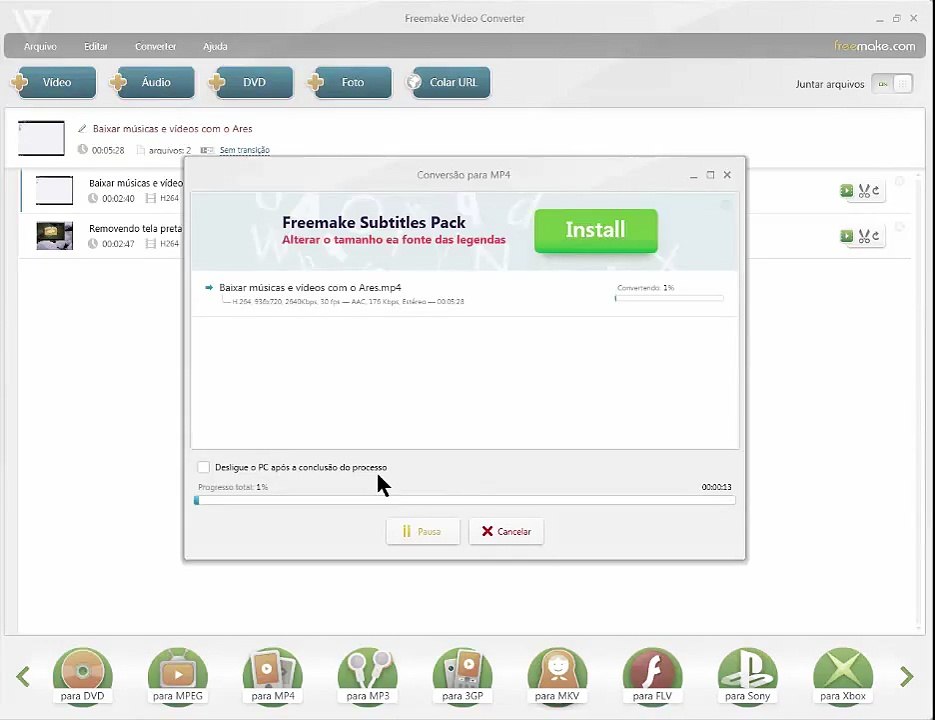Choose the para Sony output format
Image resolution: width=935 pixels, height=720 pixels.
pos(748,676)
